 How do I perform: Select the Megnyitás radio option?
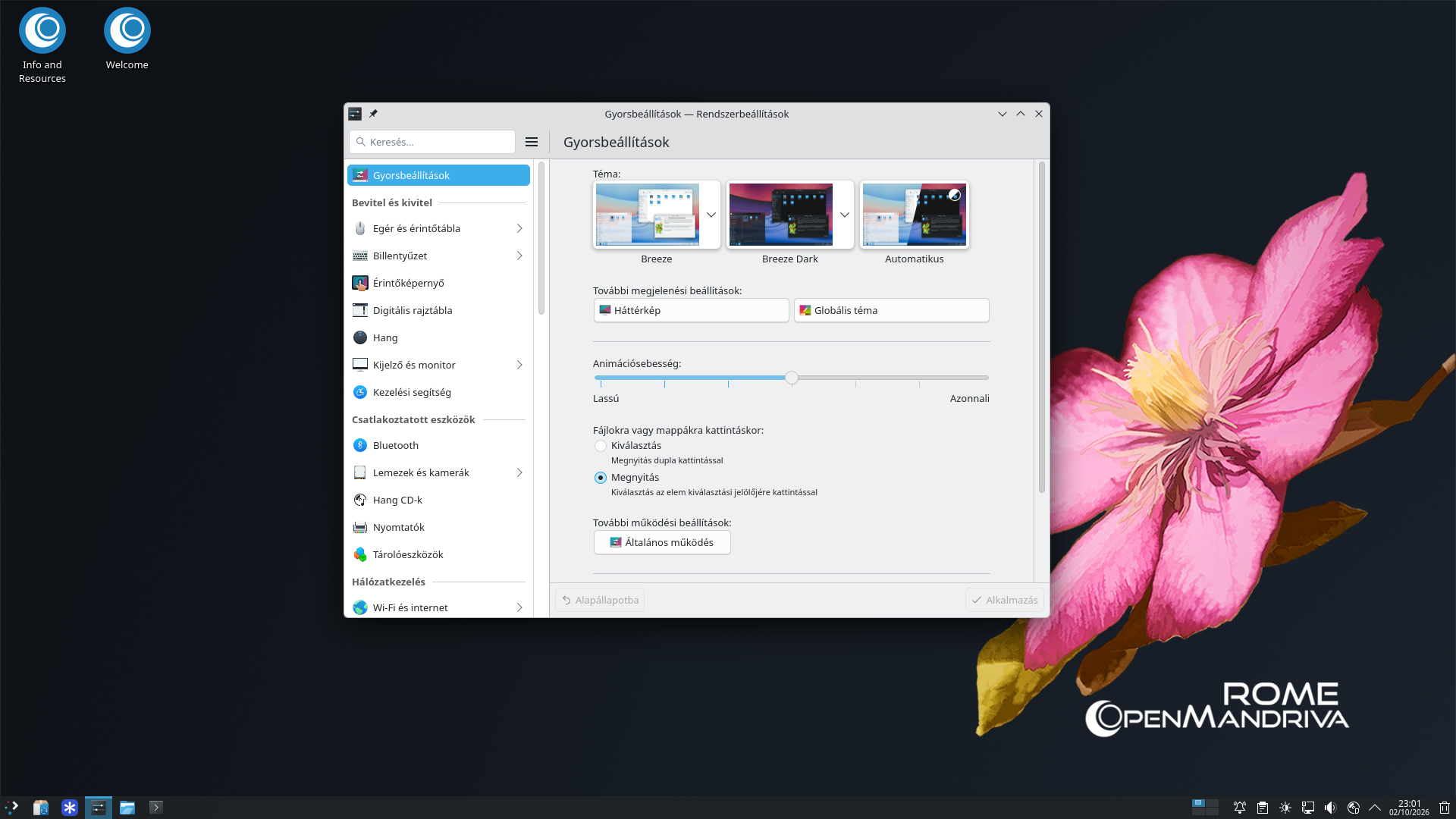pyautogui.click(x=601, y=478)
